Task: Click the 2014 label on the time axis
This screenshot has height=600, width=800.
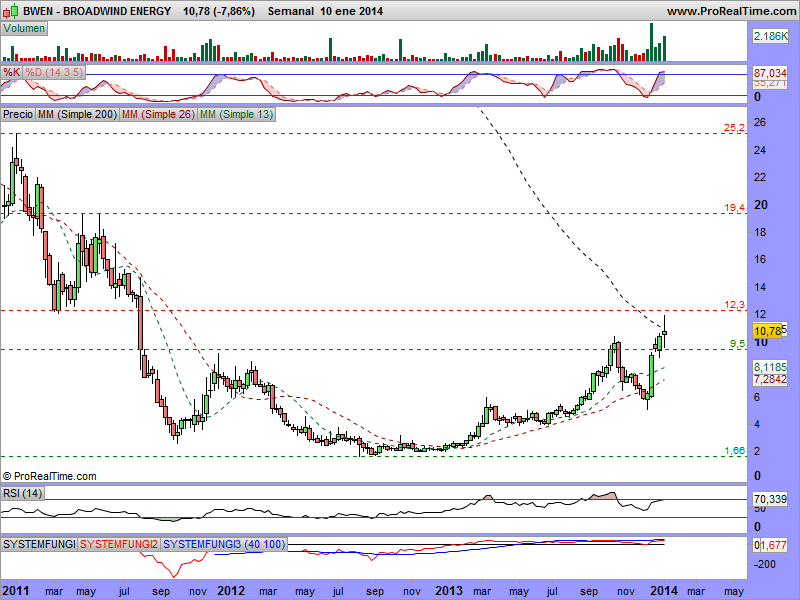Action: coord(664,591)
